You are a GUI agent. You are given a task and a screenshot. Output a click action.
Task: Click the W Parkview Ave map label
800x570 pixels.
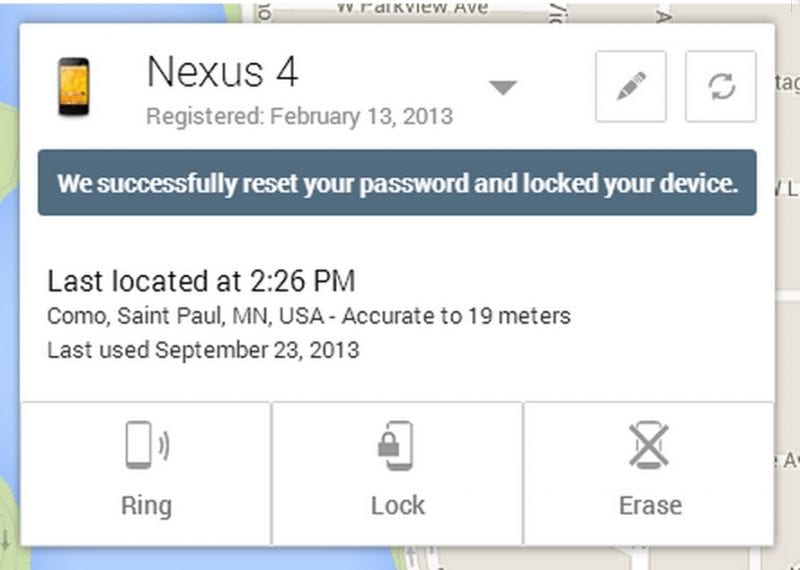click(x=411, y=8)
